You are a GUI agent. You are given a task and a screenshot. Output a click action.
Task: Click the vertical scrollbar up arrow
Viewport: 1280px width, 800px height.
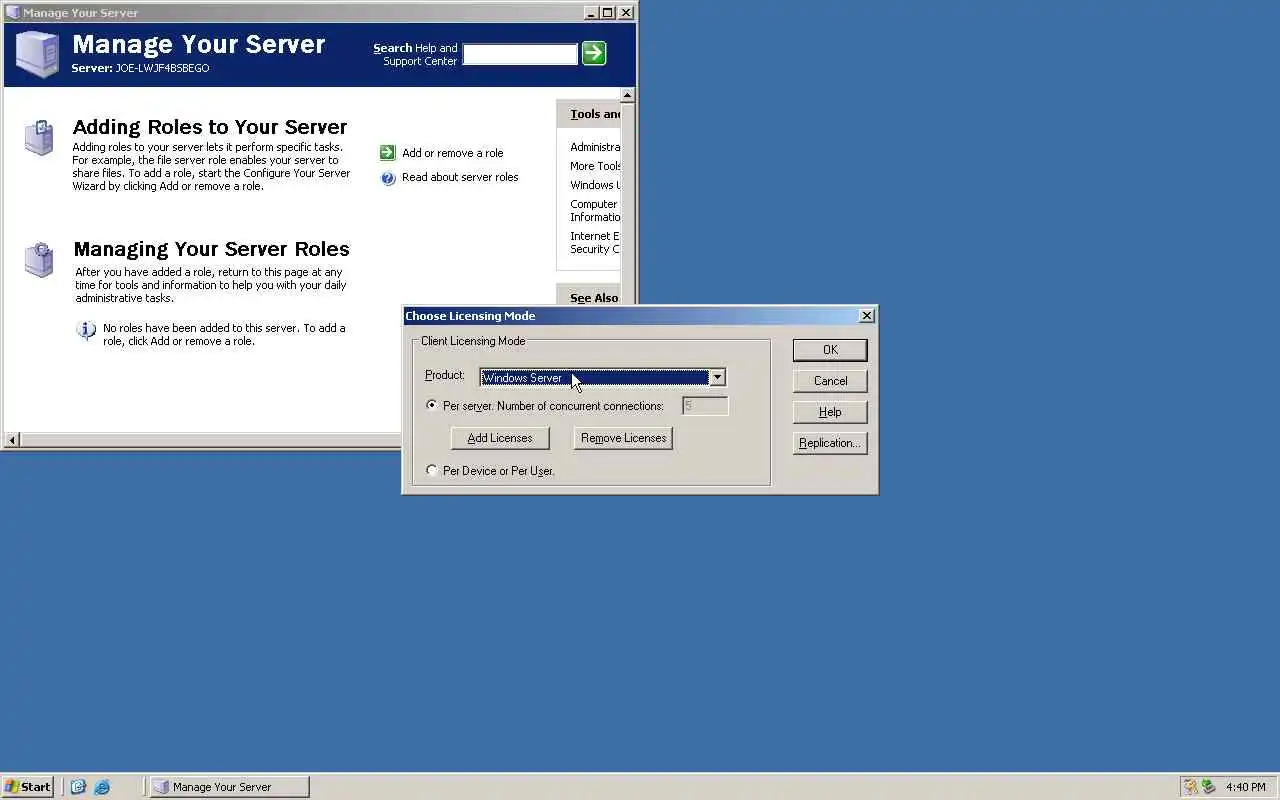[x=627, y=96]
